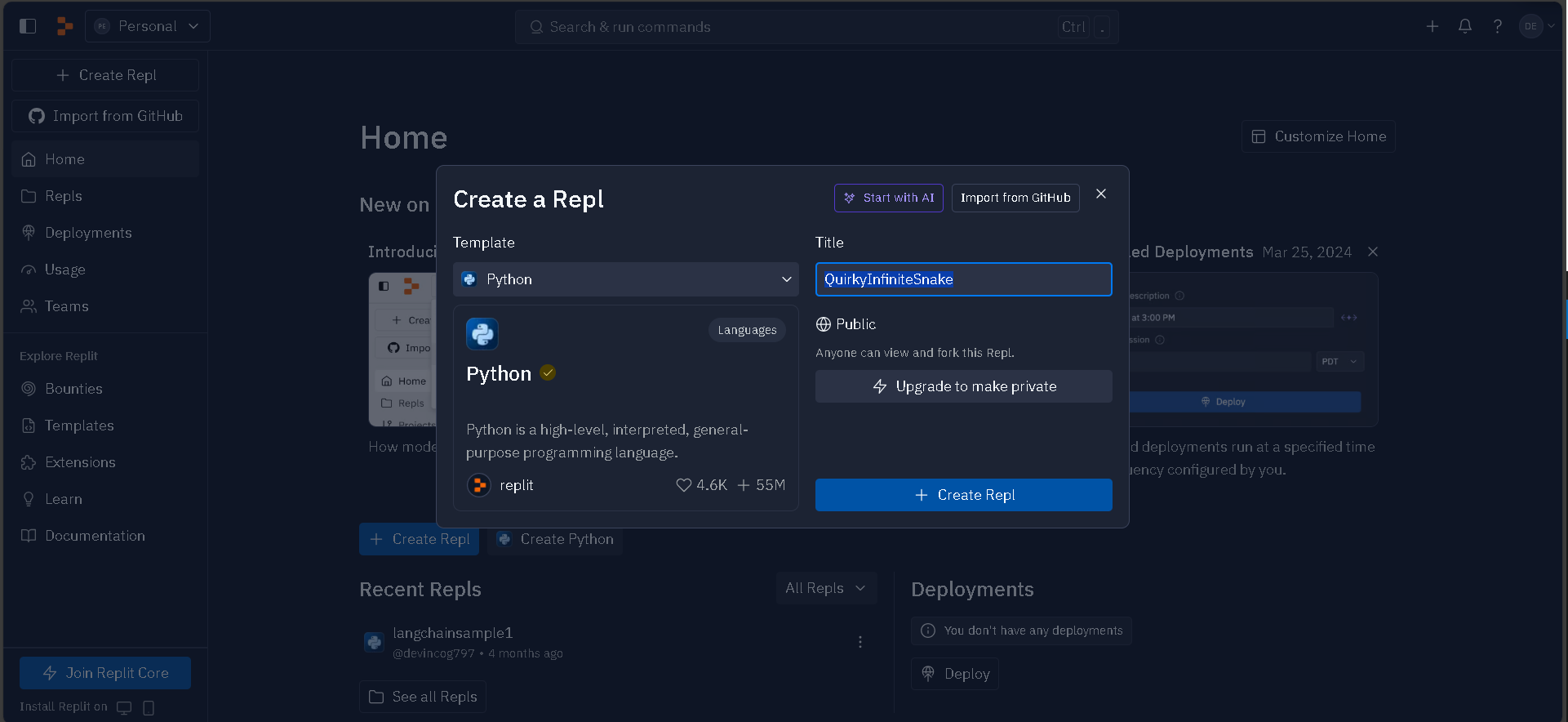Open Teams in the sidebar
Viewport: 1568px width, 722px height.
click(105, 306)
